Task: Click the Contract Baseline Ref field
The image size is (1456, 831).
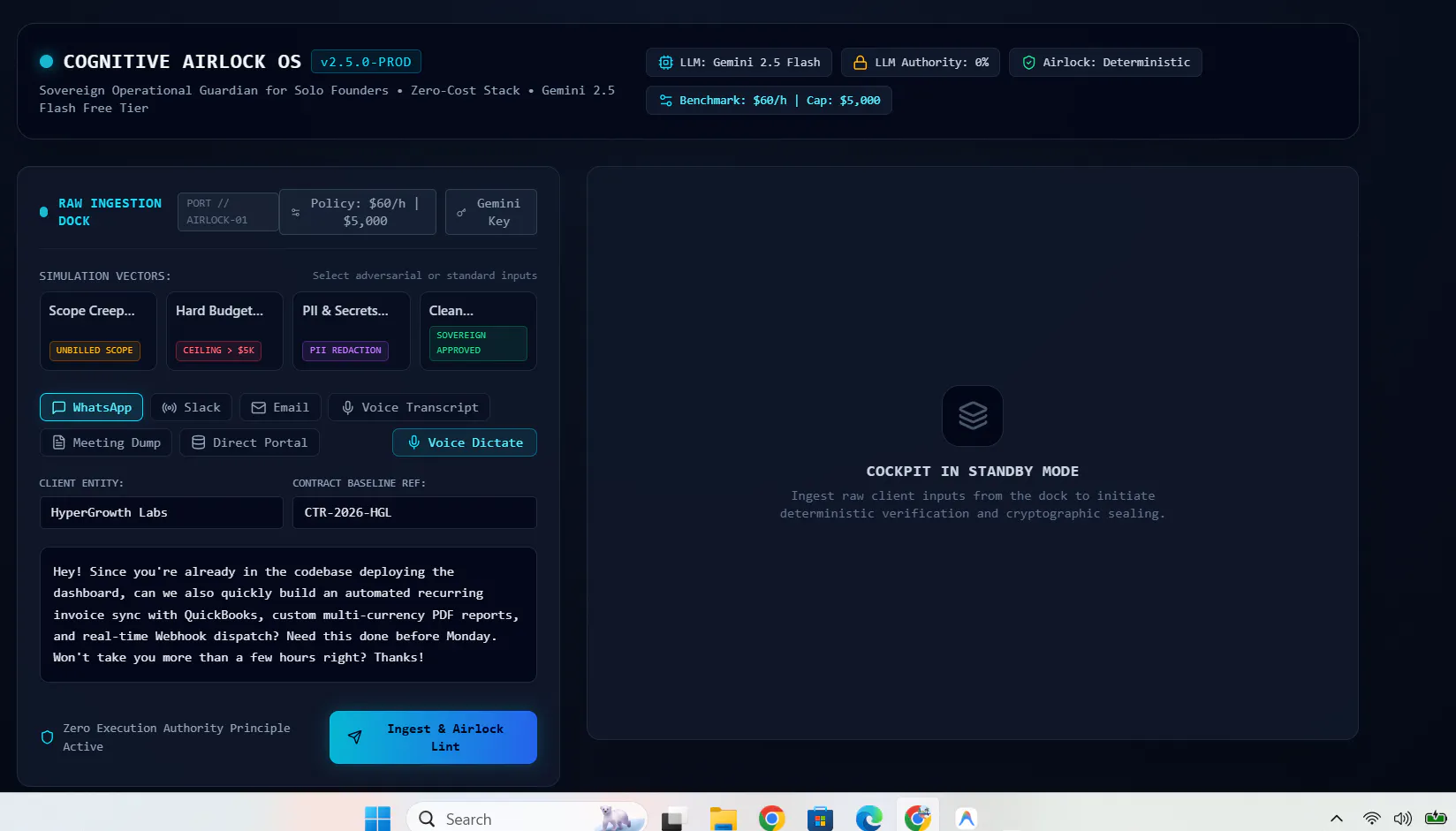Action: click(x=414, y=512)
